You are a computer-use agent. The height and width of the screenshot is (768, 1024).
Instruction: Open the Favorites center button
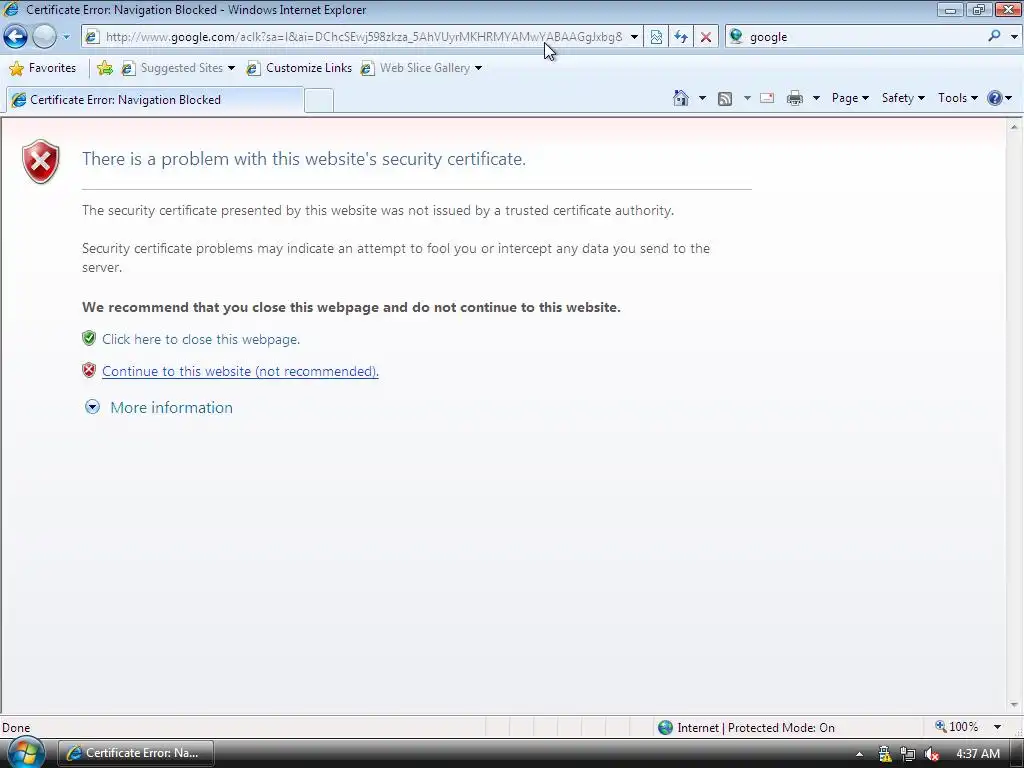[x=43, y=68]
